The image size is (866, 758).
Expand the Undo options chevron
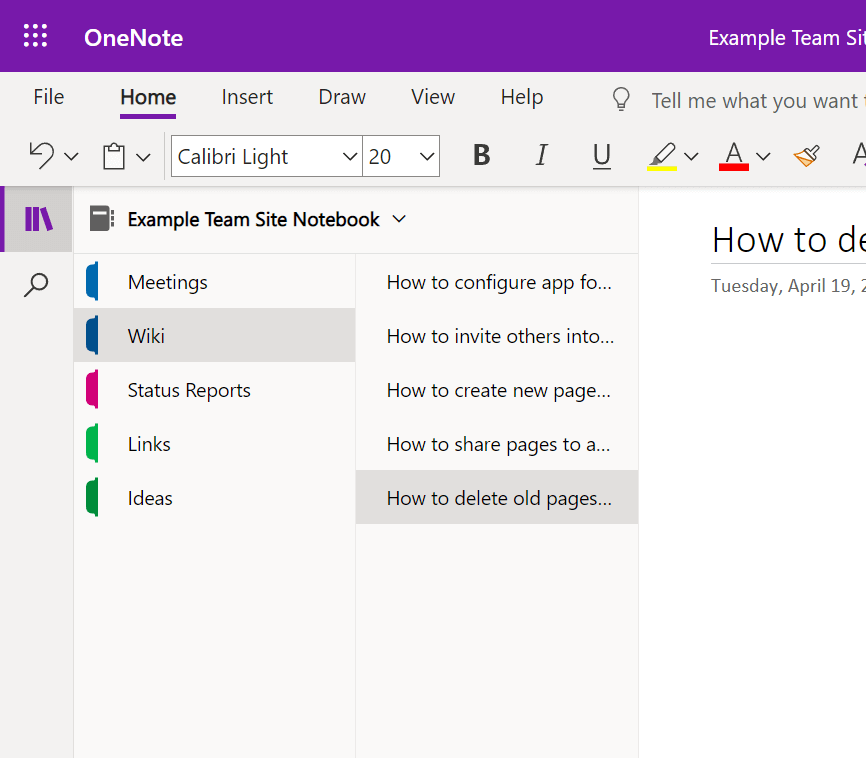click(71, 157)
